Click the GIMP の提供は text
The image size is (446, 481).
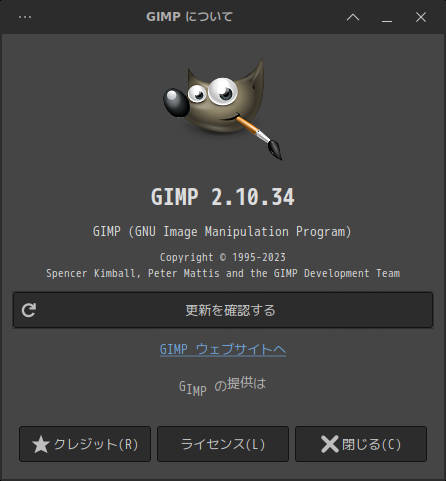pos(222,386)
